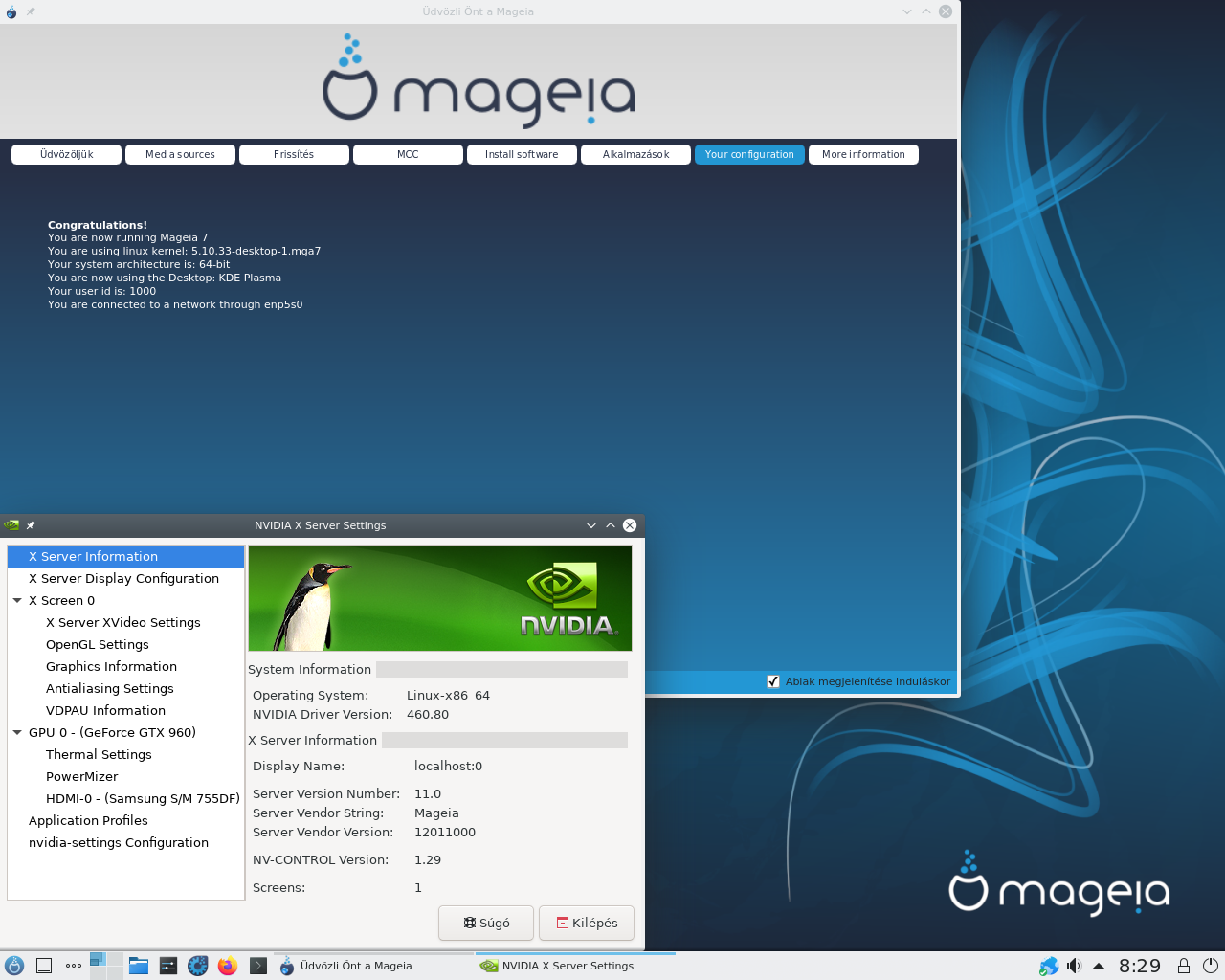The height and width of the screenshot is (980, 1225).
Task: Click the Show Desktop panel icon
Action: pos(44,966)
